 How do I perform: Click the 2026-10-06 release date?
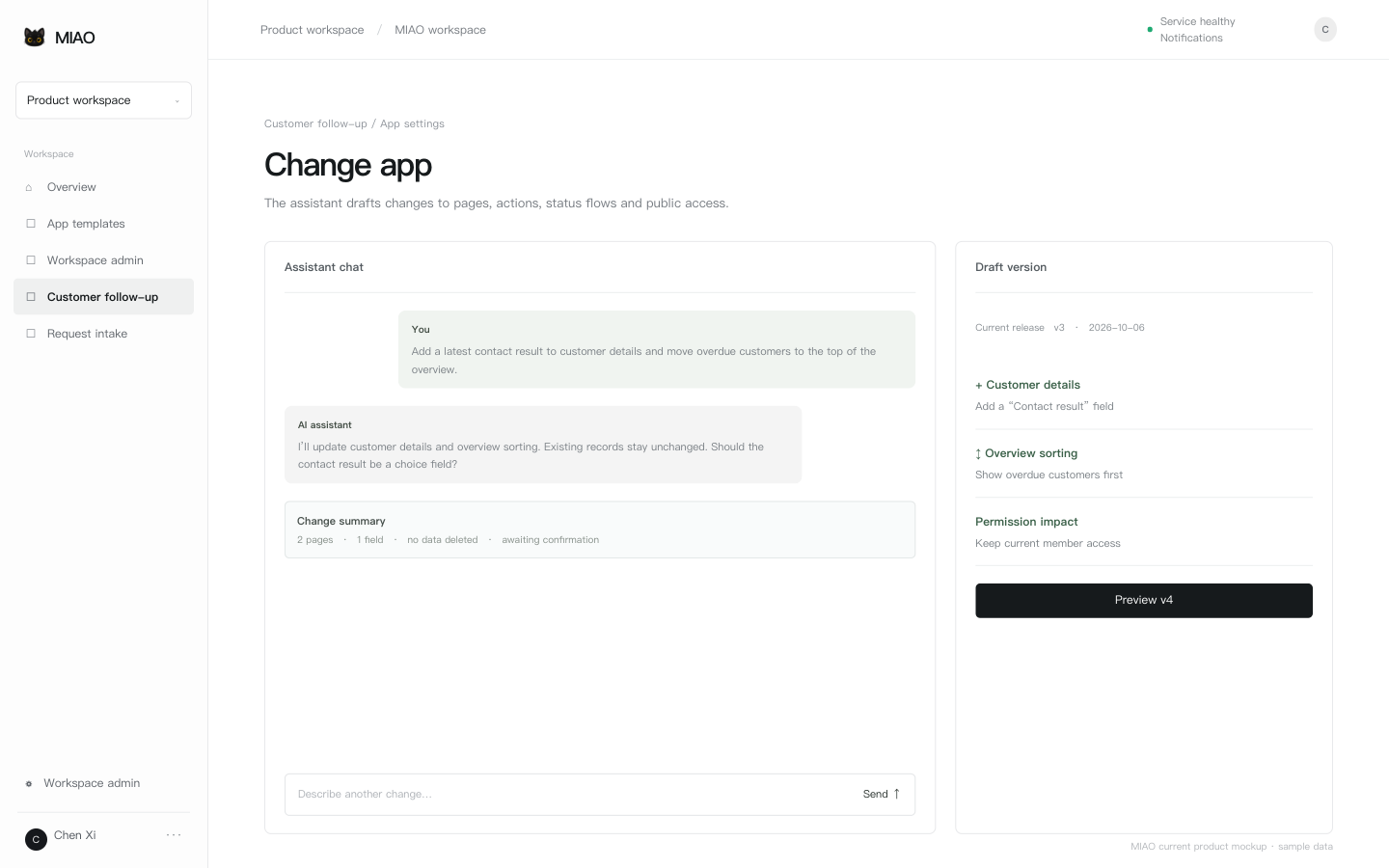click(1116, 328)
